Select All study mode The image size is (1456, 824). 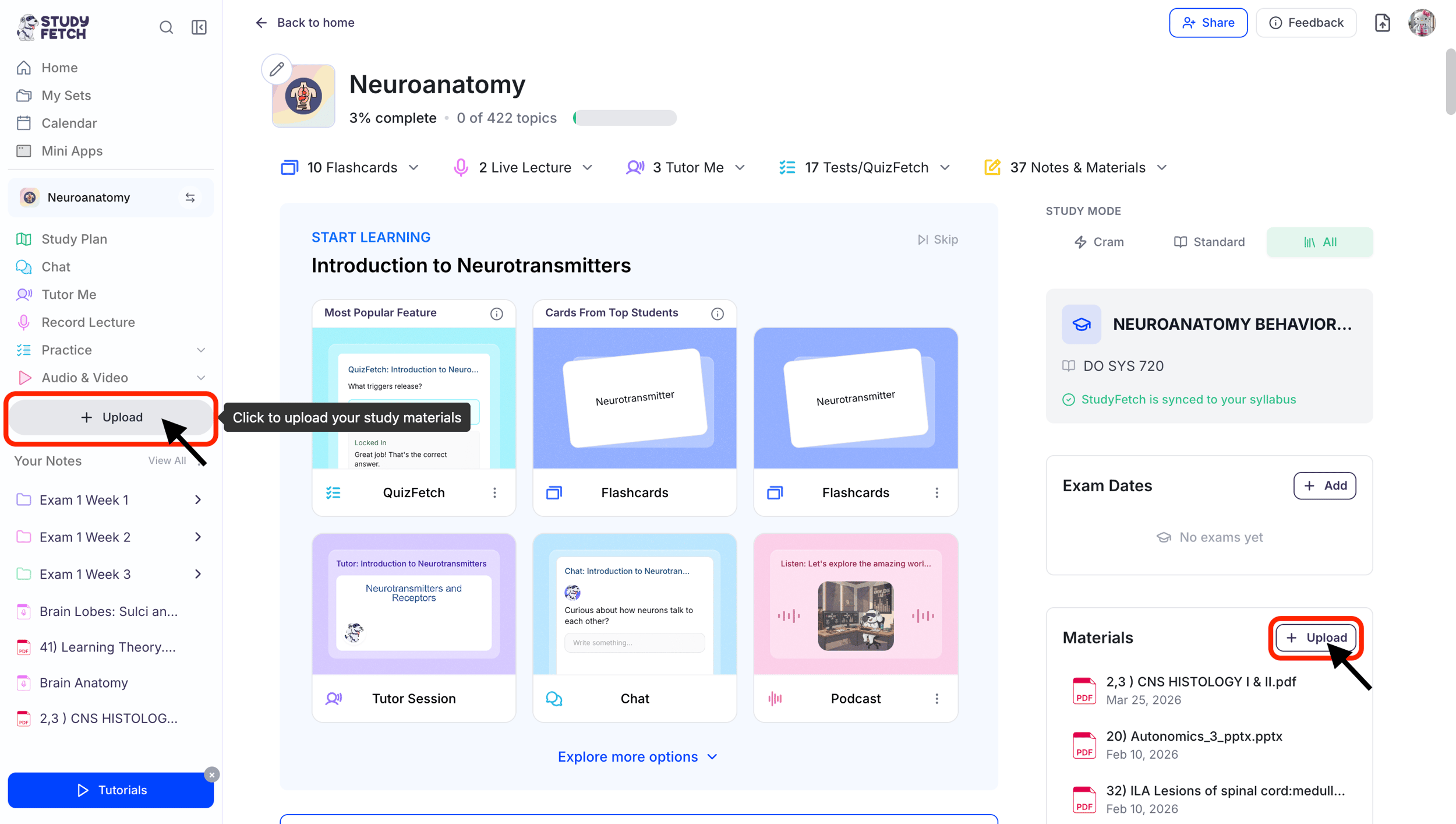point(1320,242)
